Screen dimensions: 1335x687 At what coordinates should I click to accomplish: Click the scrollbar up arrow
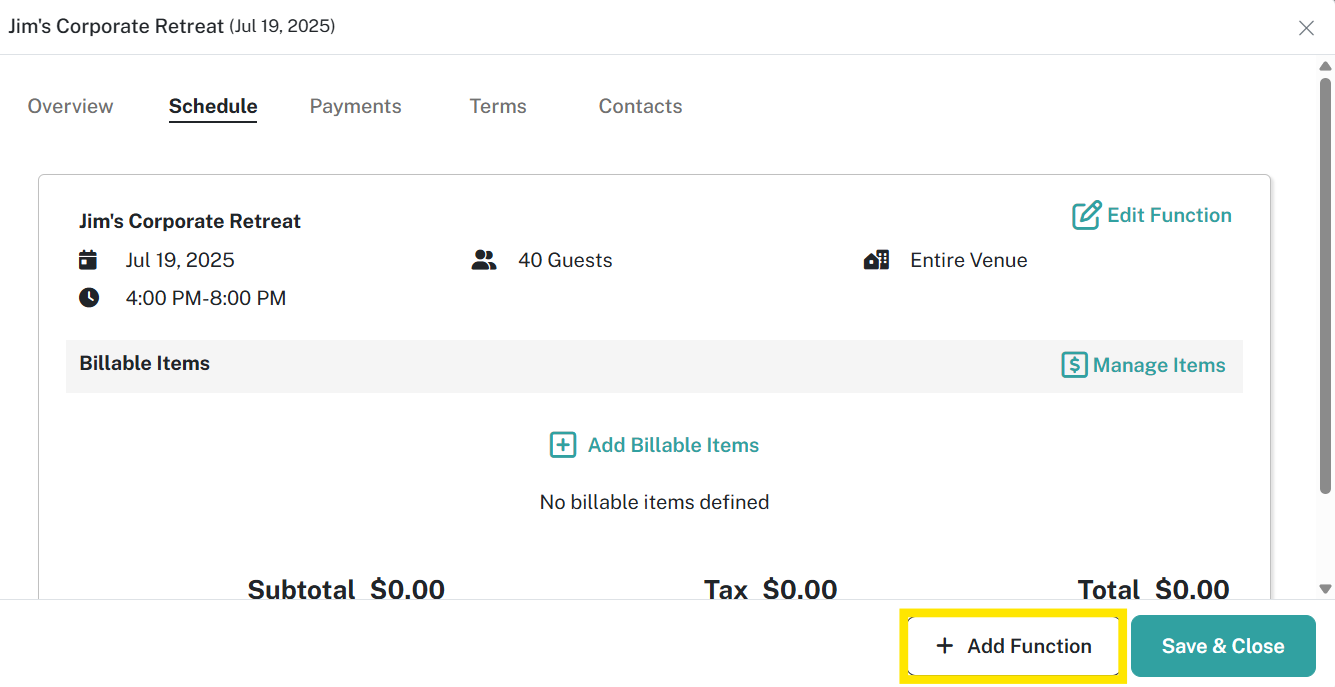(x=1326, y=66)
